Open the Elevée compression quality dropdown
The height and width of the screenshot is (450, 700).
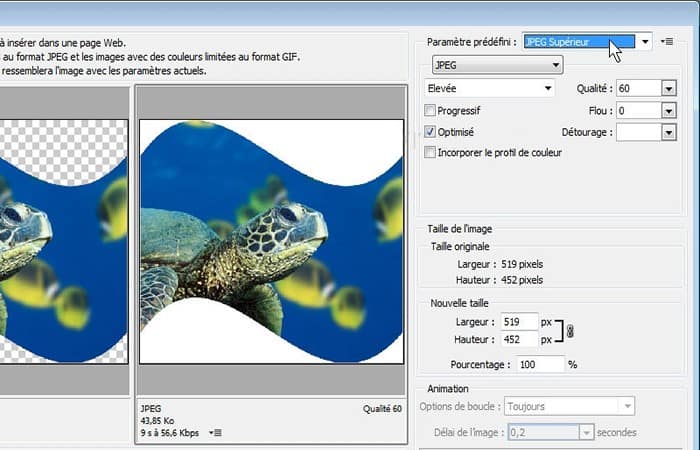[x=490, y=88]
